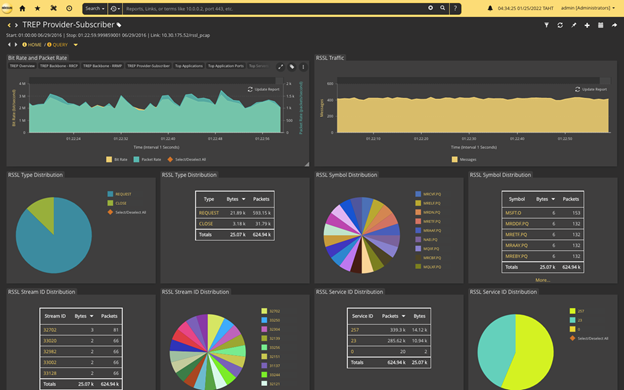This screenshot has height=390, width=624.
Task: Sort Stream ID table by Bytes
Action: coord(84,316)
